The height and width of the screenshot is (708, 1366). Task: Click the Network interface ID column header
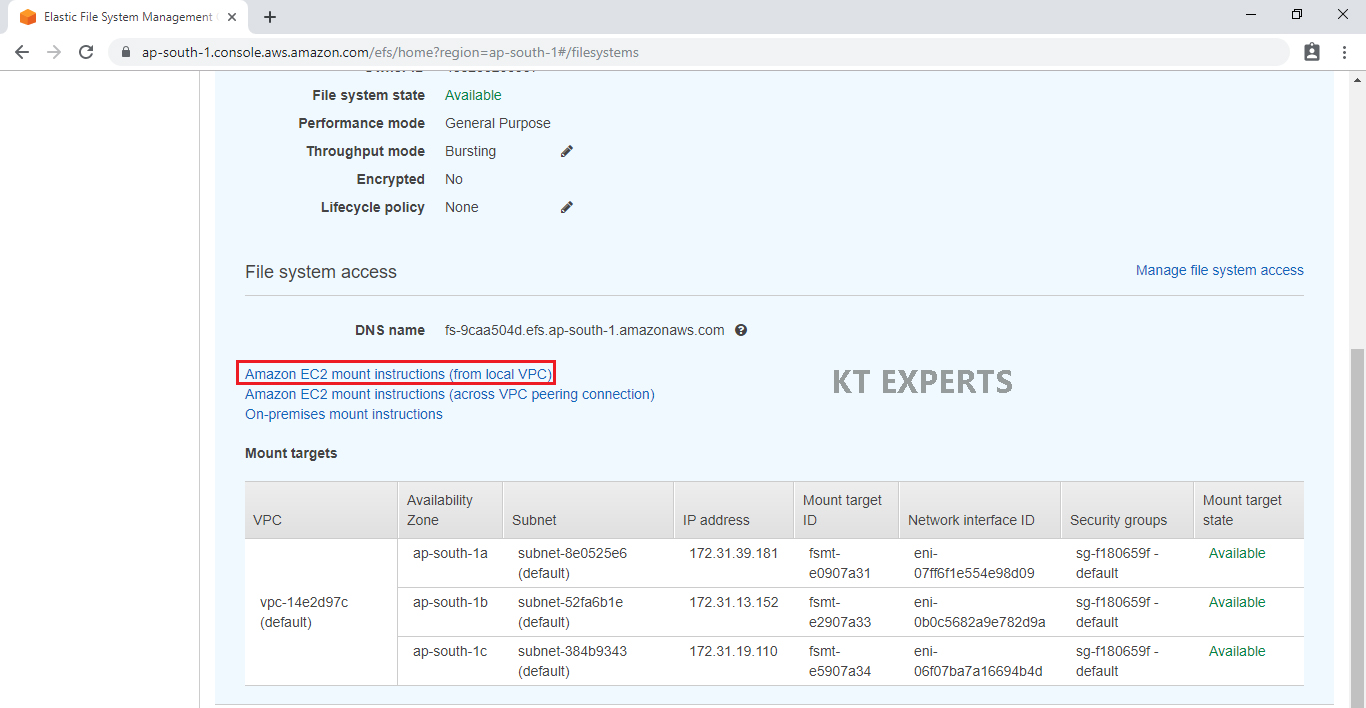coord(980,510)
